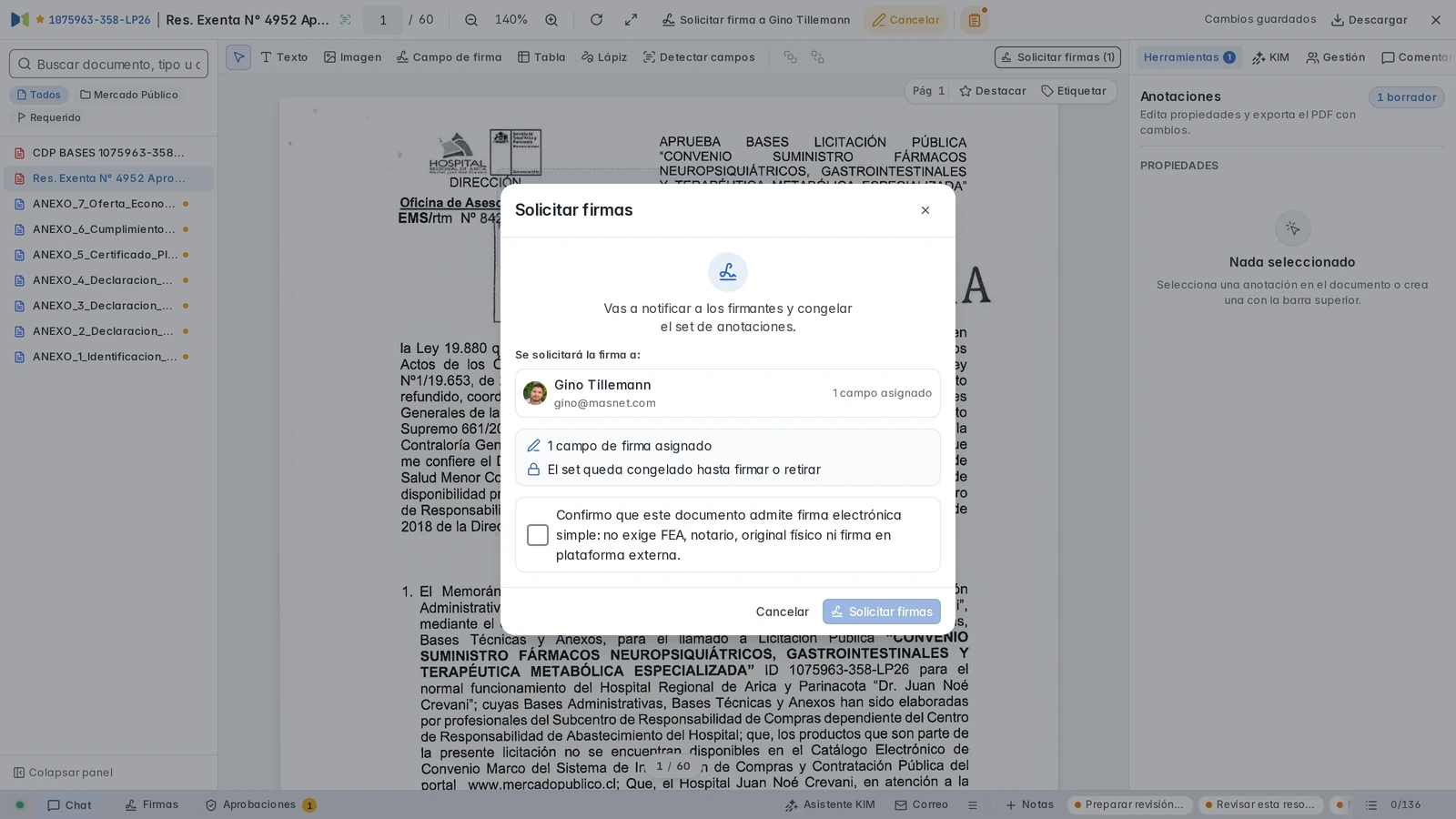Open ANEXO_4_Declaracion document
This screenshot has width=1456, height=819.
pos(108,280)
